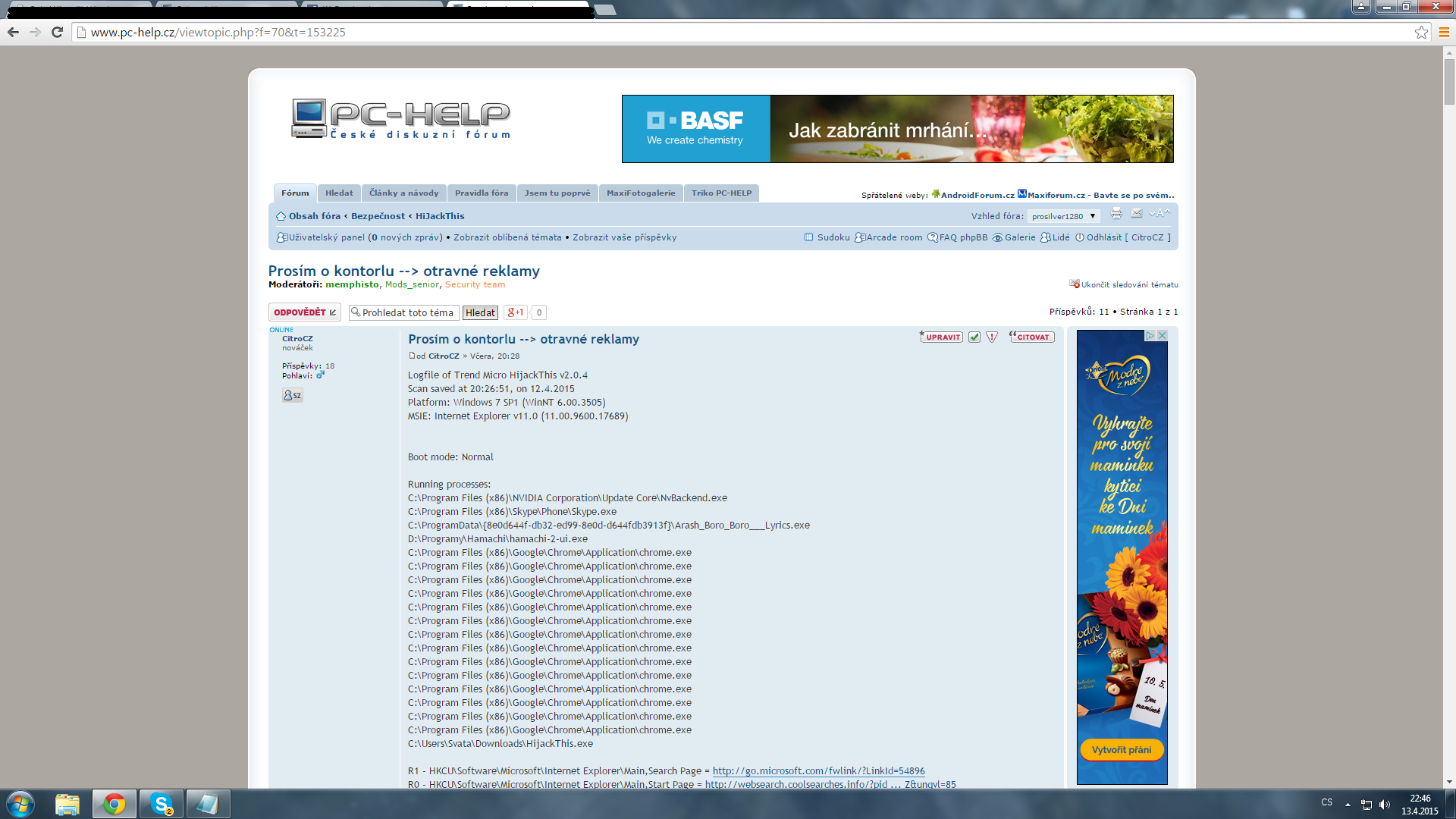Click the AdChoices triangle icon on the side ad
The width and height of the screenshot is (1456, 819).
tap(1150, 335)
